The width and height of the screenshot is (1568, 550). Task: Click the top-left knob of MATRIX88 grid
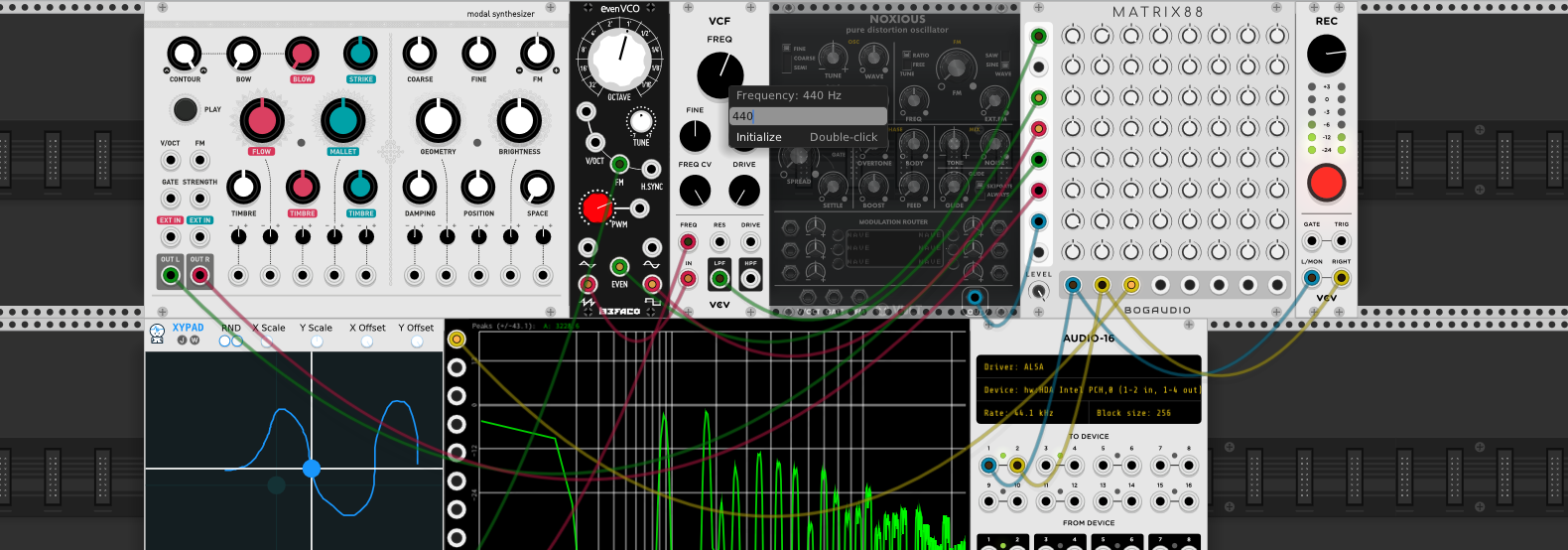point(1072,37)
